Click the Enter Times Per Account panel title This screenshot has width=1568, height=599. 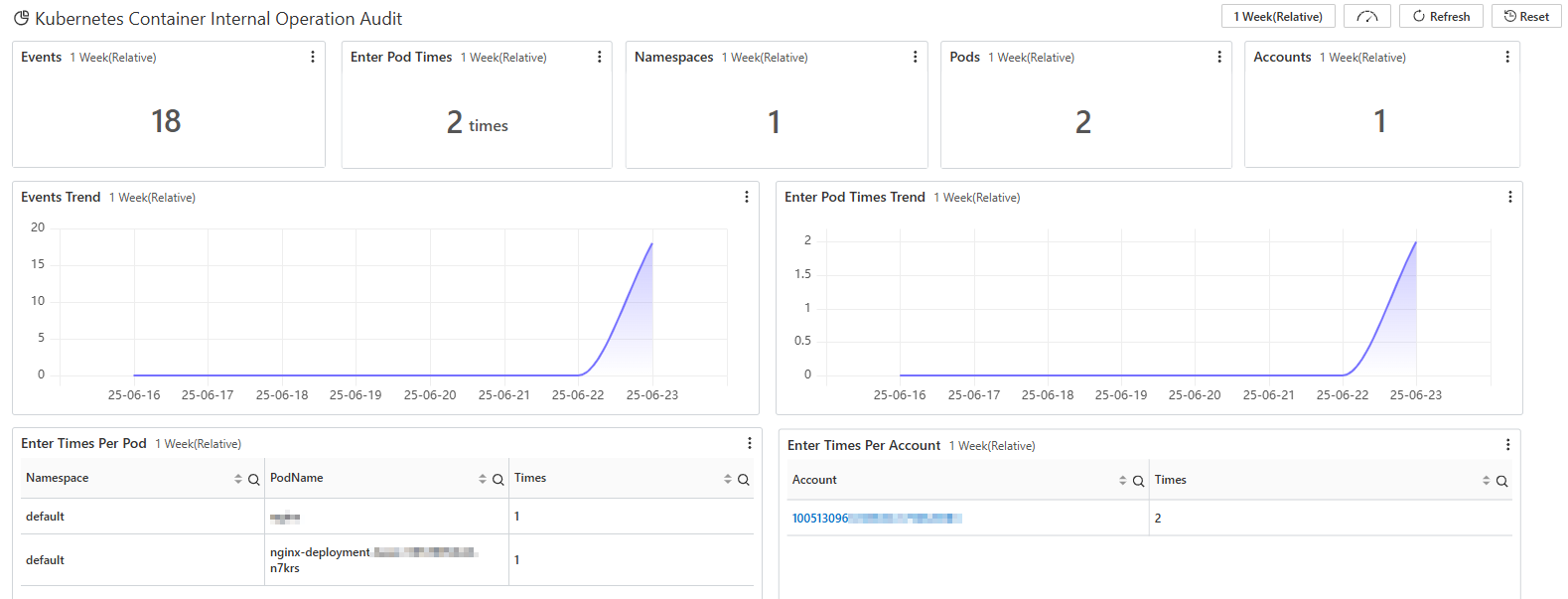coord(864,445)
